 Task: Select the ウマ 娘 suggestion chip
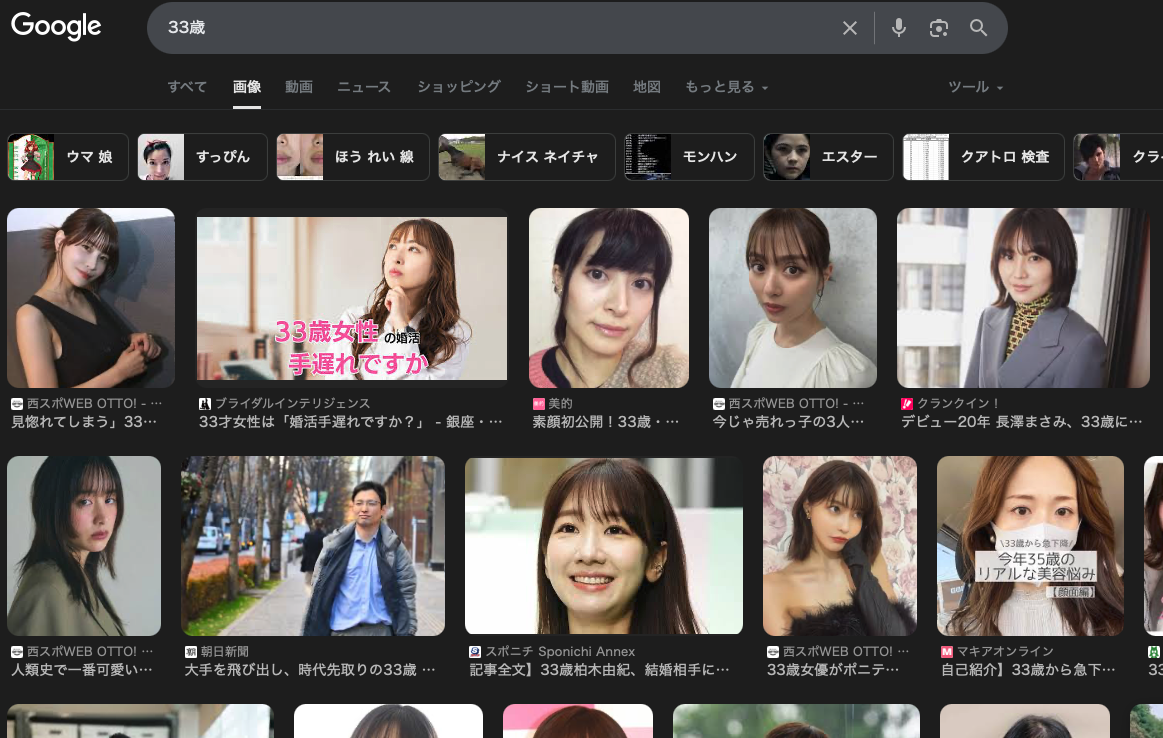tap(67, 157)
